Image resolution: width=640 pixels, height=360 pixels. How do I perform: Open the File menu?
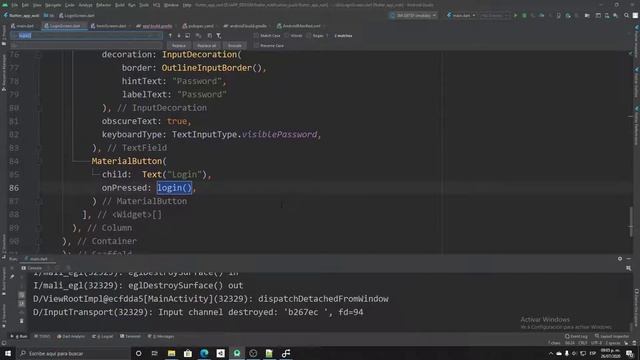(15, 5)
